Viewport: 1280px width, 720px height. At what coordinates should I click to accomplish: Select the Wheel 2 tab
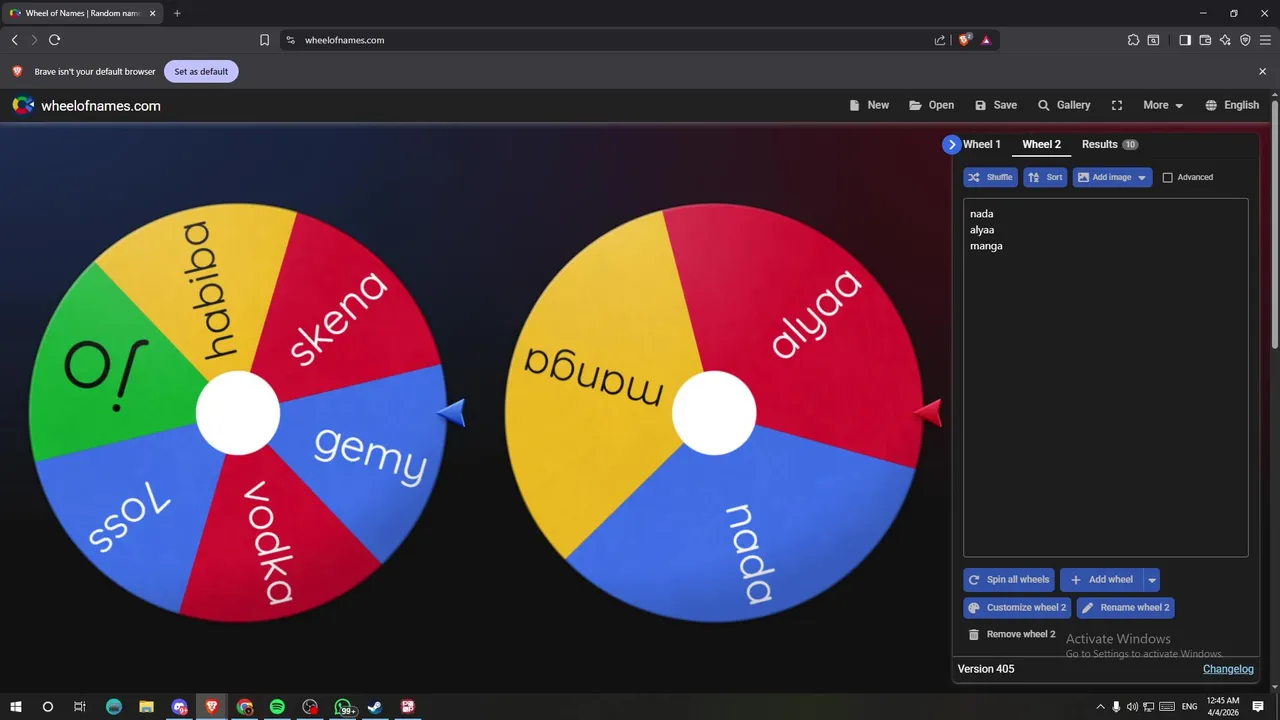(1041, 144)
